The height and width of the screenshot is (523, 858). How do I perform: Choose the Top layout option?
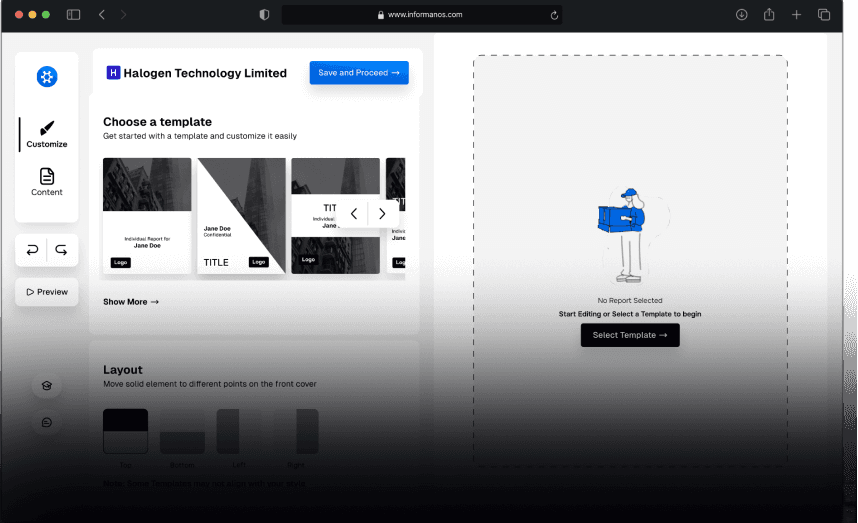pos(125,431)
